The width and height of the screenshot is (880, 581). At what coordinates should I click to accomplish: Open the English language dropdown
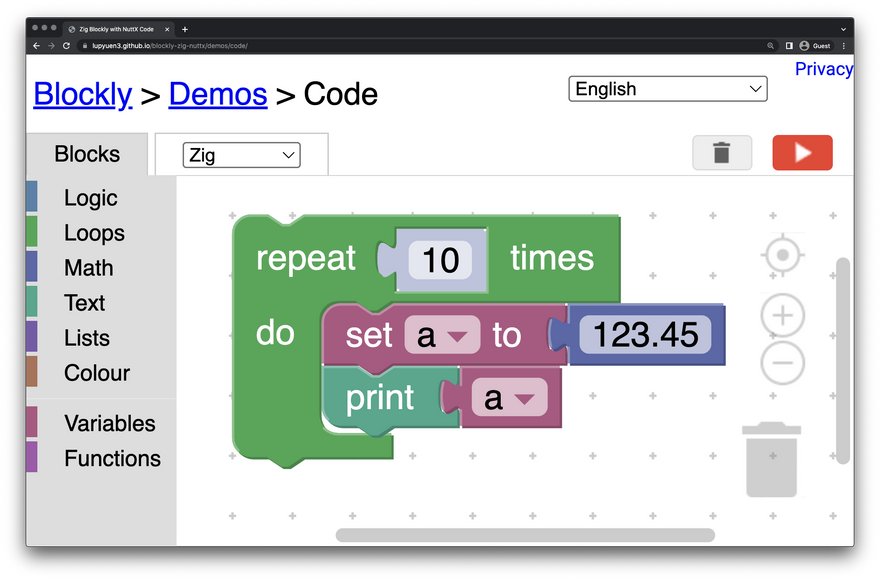click(x=667, y=89)
